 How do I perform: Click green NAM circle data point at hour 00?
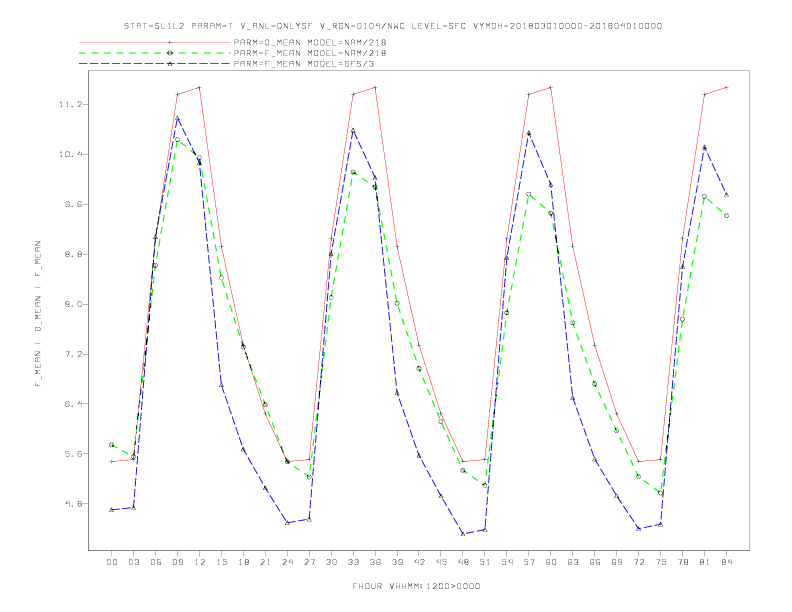[x=112, y=445]
